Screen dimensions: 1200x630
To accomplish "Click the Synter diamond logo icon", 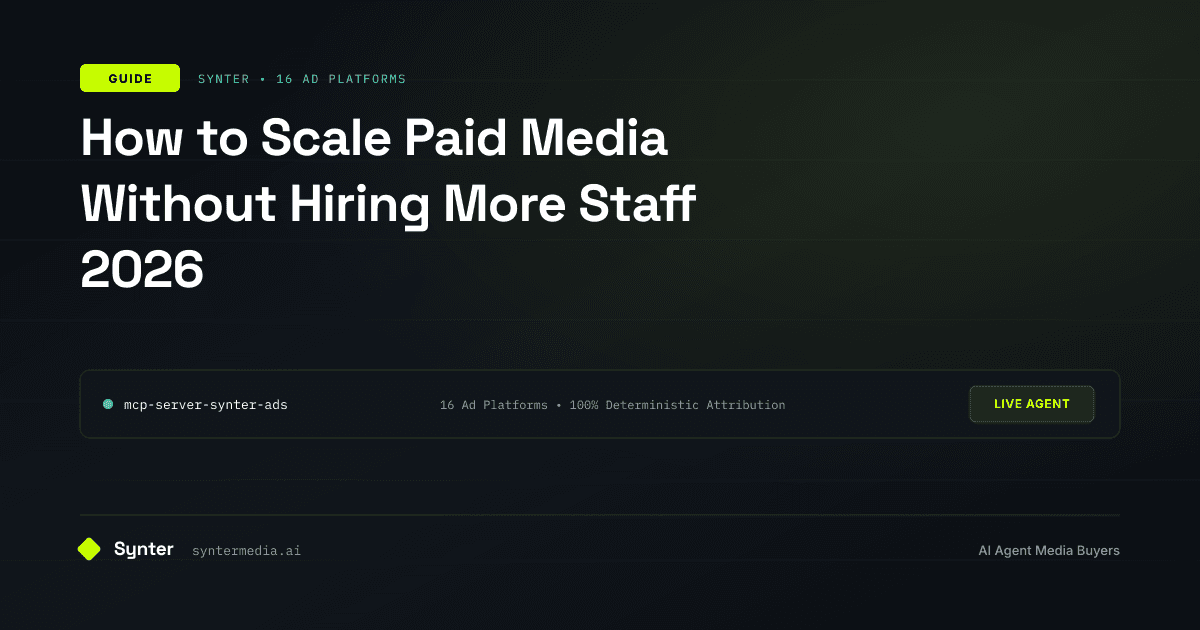I will (x=89, y=549).
